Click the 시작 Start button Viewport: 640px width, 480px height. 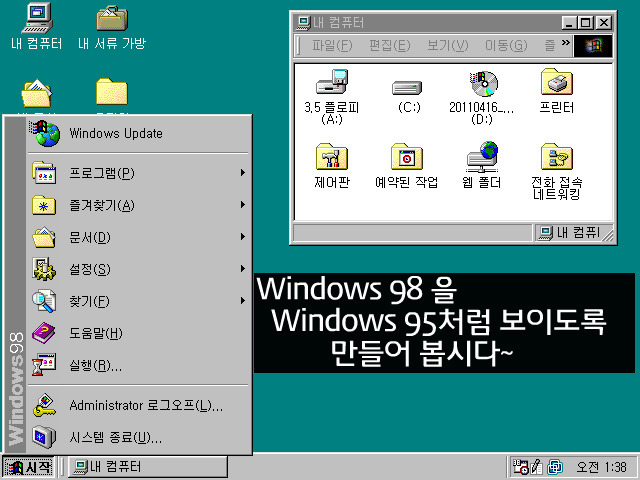[28, 467]
